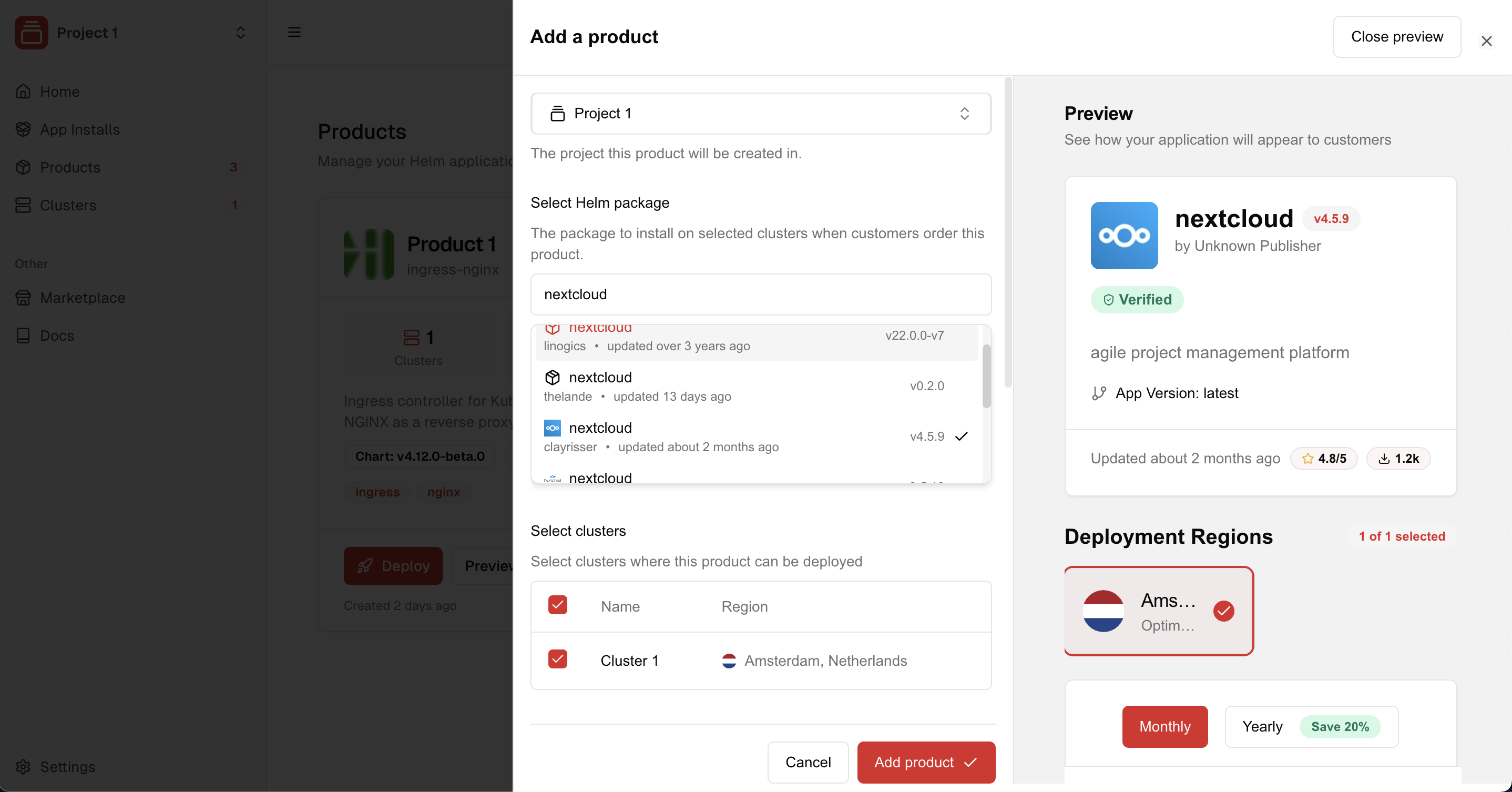Click the Settings gear icon

tap(23, 766)
